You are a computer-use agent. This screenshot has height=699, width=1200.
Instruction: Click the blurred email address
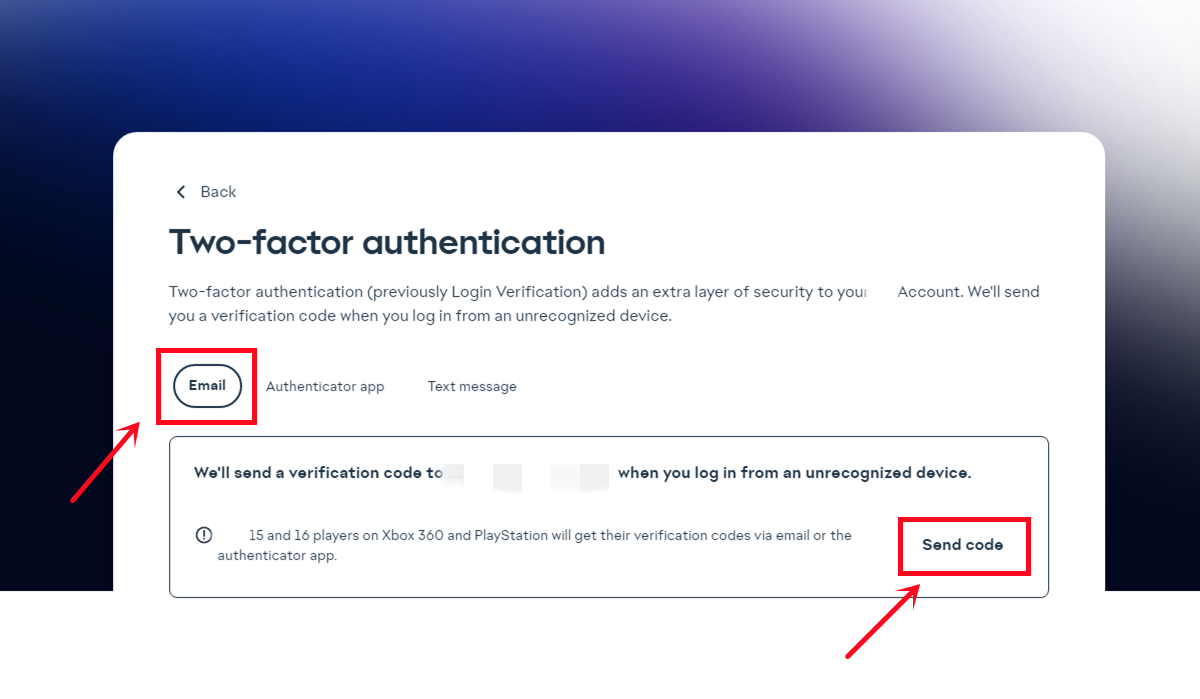click(528, 474)
